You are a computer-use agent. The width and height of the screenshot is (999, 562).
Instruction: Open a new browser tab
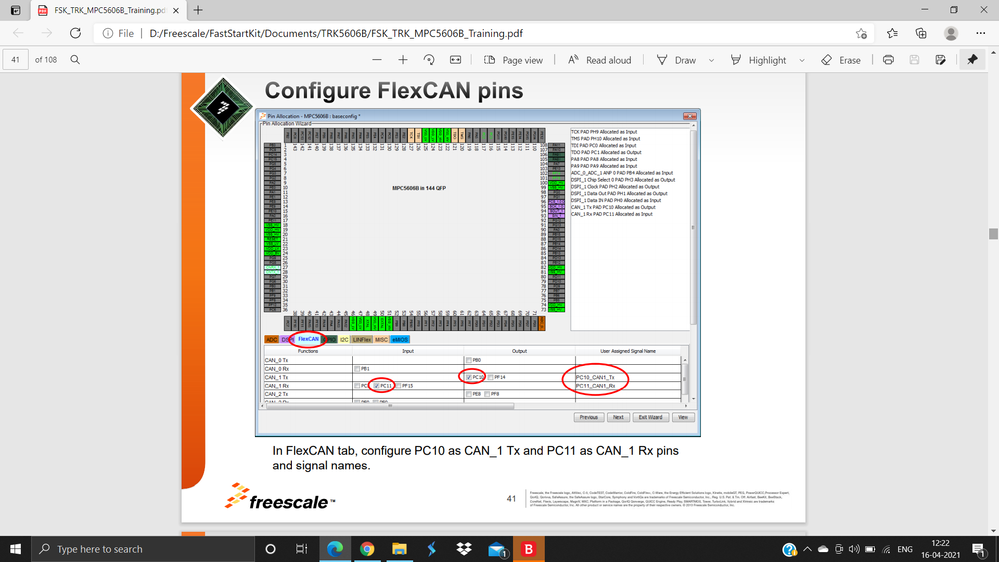[x=198, y=10]
